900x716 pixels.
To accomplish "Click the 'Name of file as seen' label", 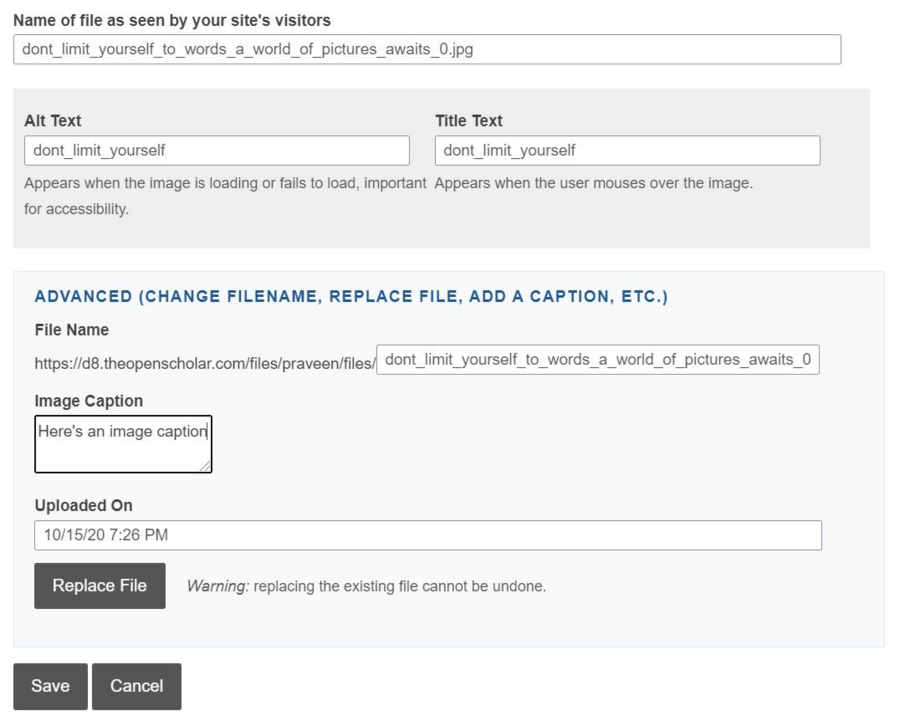I will (x=172, y=20).
